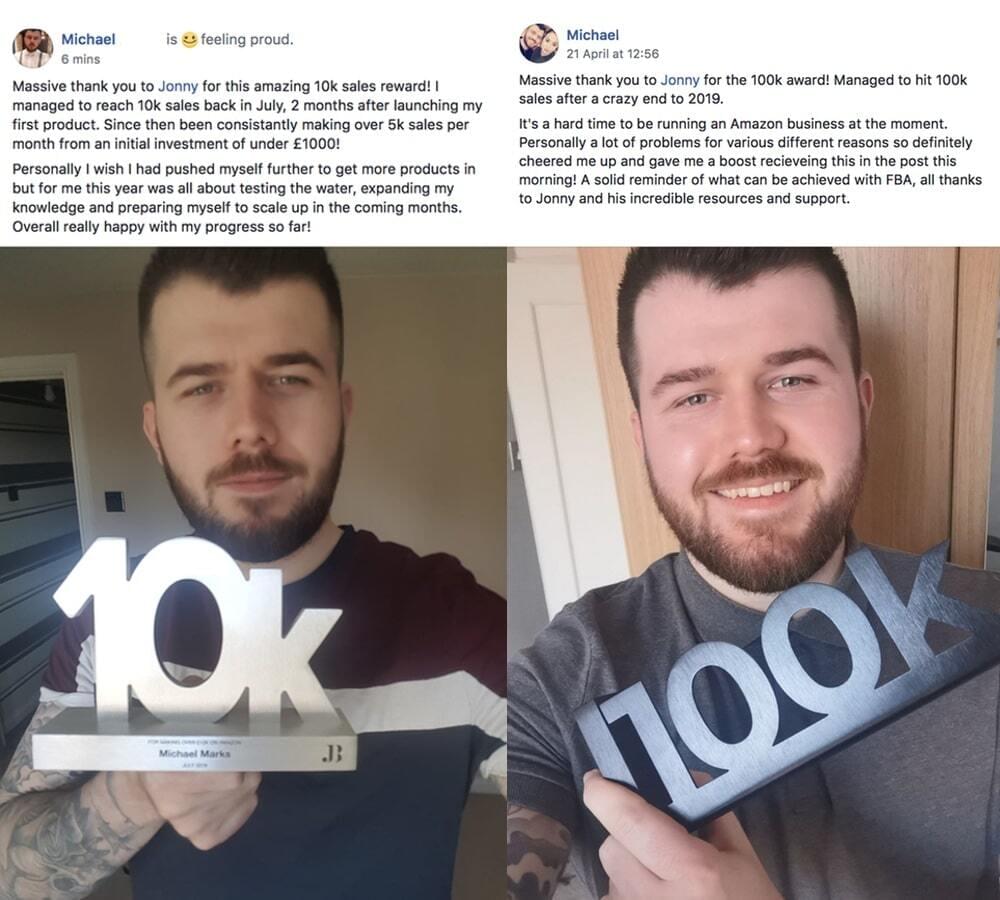The image size is (1000, 900).
Task: Click the silver 10k trophy
Action: (x=195, y=654)
